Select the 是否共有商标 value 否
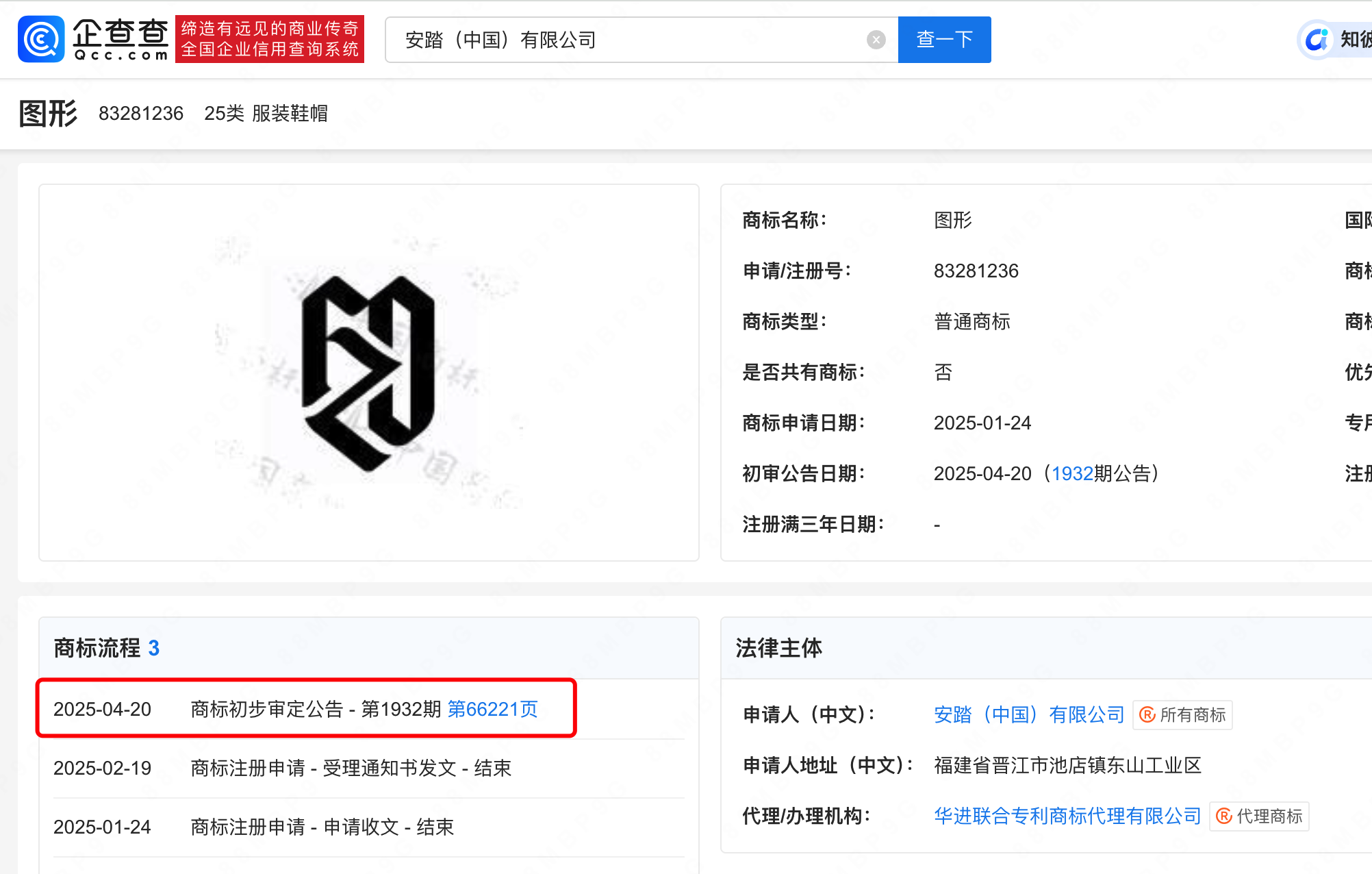Image resolution: width=1372 pixels, height=874 pixels. tap(943, 372)
